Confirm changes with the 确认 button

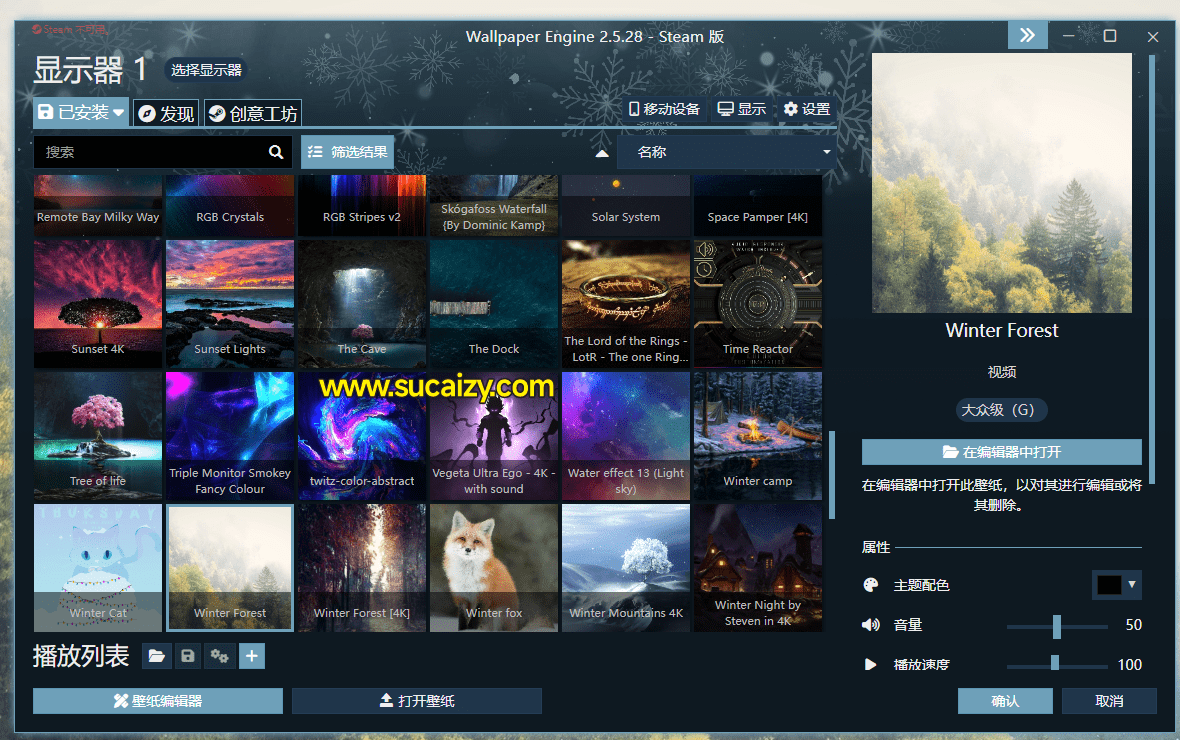click(1005, 700)
